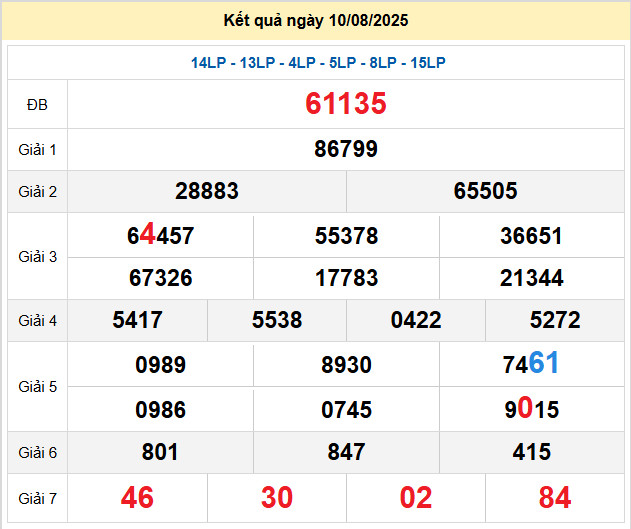The width and height of the screenshot is (631, 529).
Task: Select third prize number 55378
Action: [346, 236]
